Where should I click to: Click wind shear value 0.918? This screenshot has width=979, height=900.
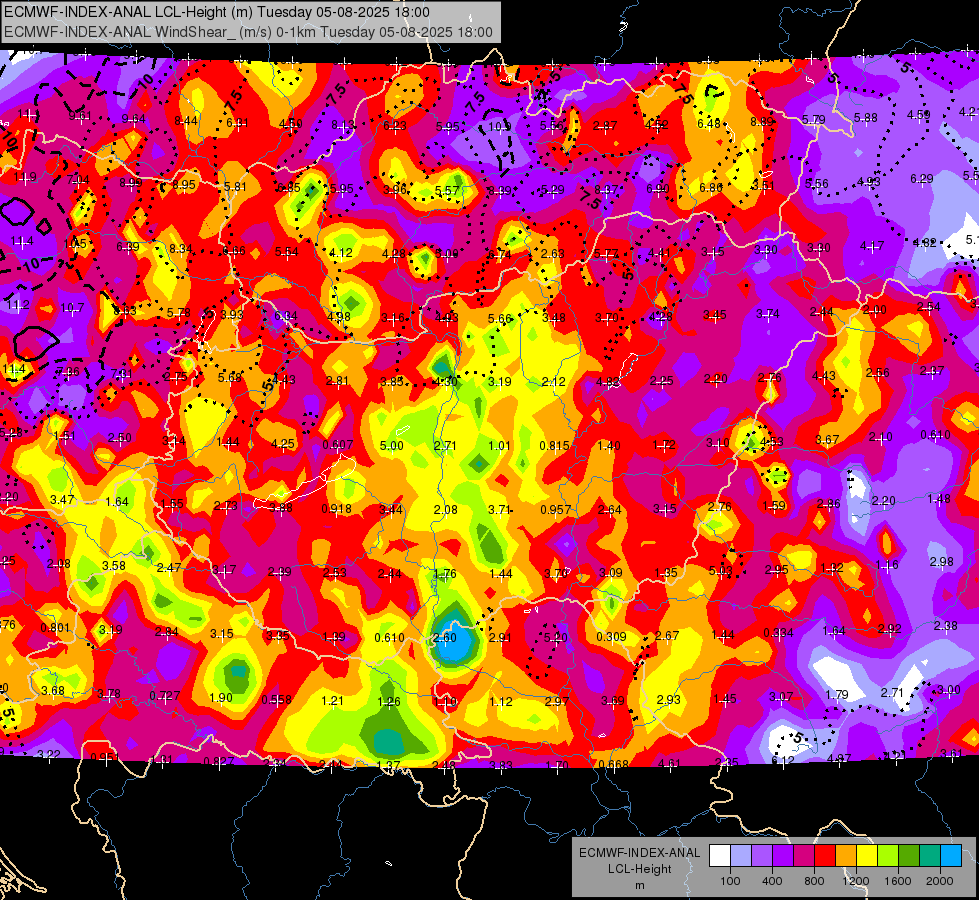coord(337,510)
